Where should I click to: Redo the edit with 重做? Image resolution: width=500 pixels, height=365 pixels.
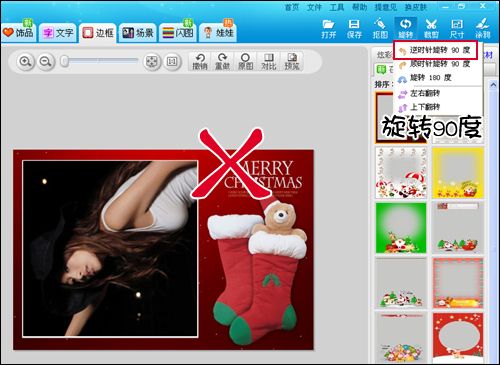coord(223,62)
